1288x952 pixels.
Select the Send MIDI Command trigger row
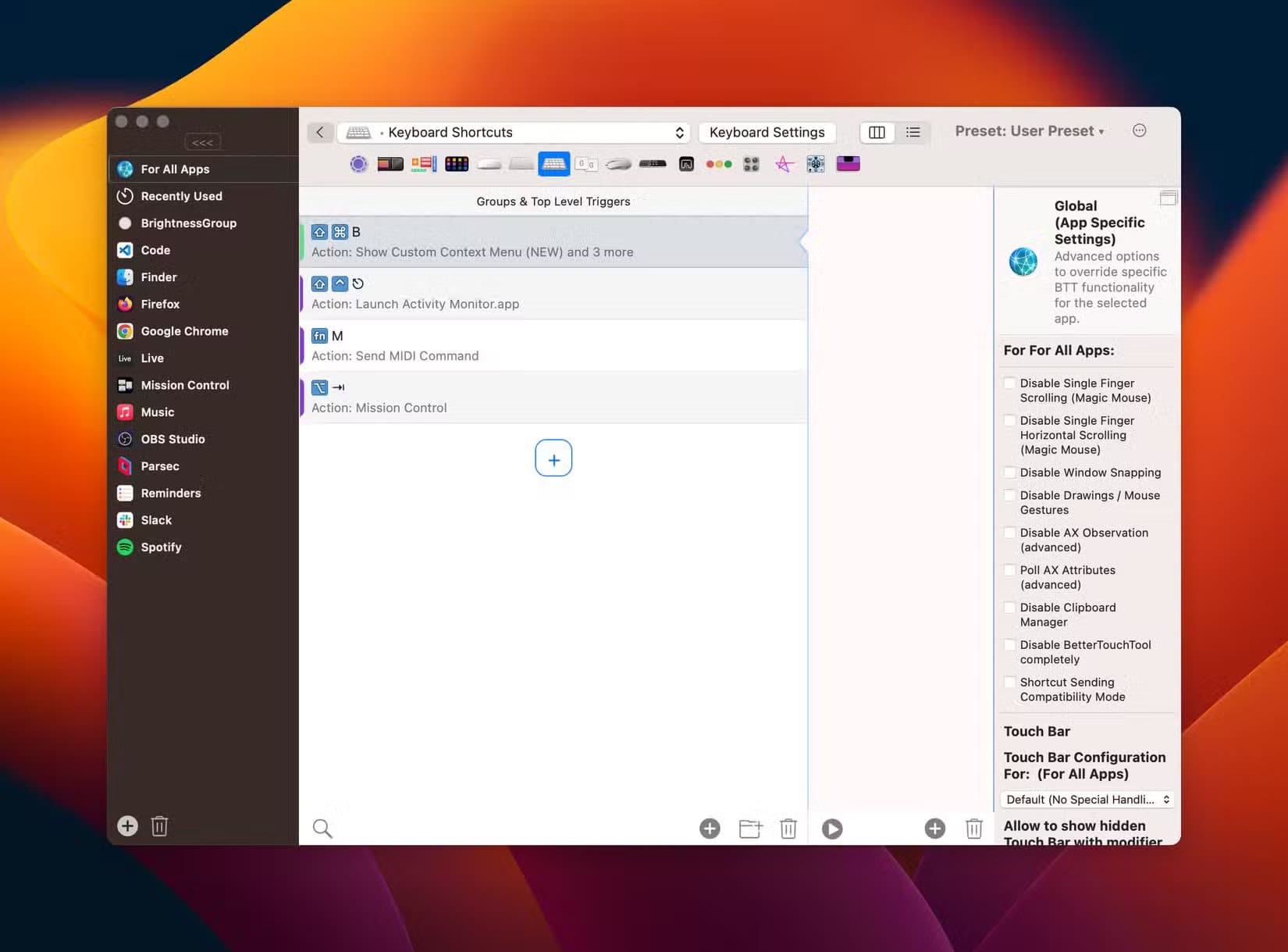click(553, 345)
